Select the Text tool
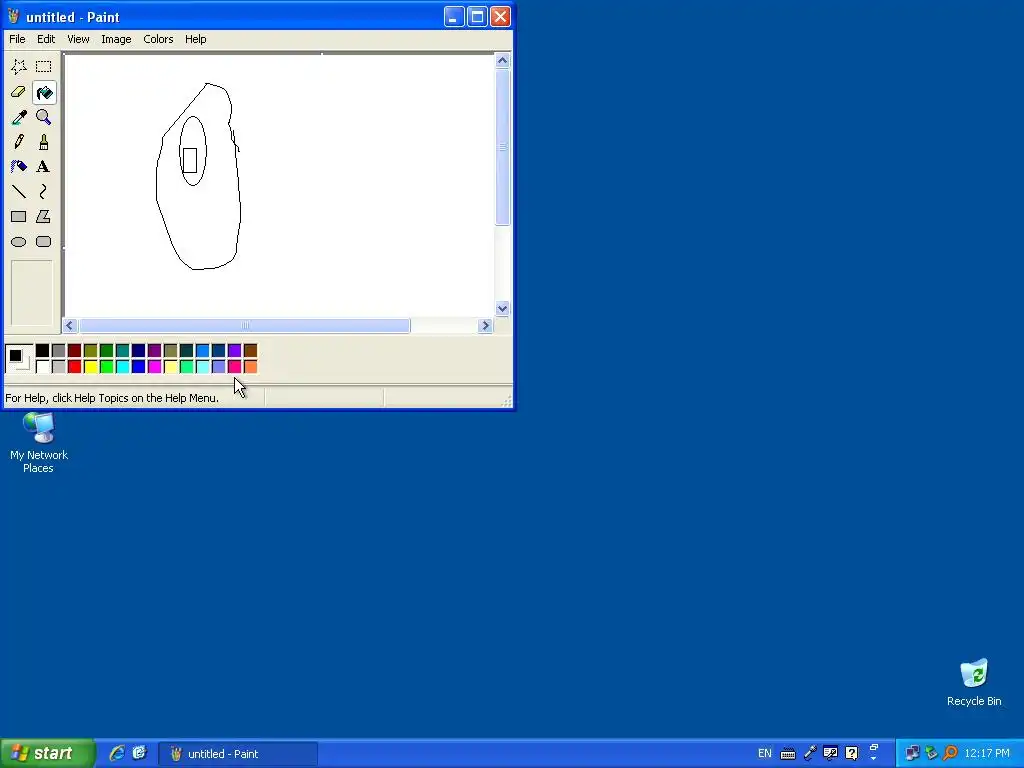Viewport: 1024px width, 768px height. 44,167
